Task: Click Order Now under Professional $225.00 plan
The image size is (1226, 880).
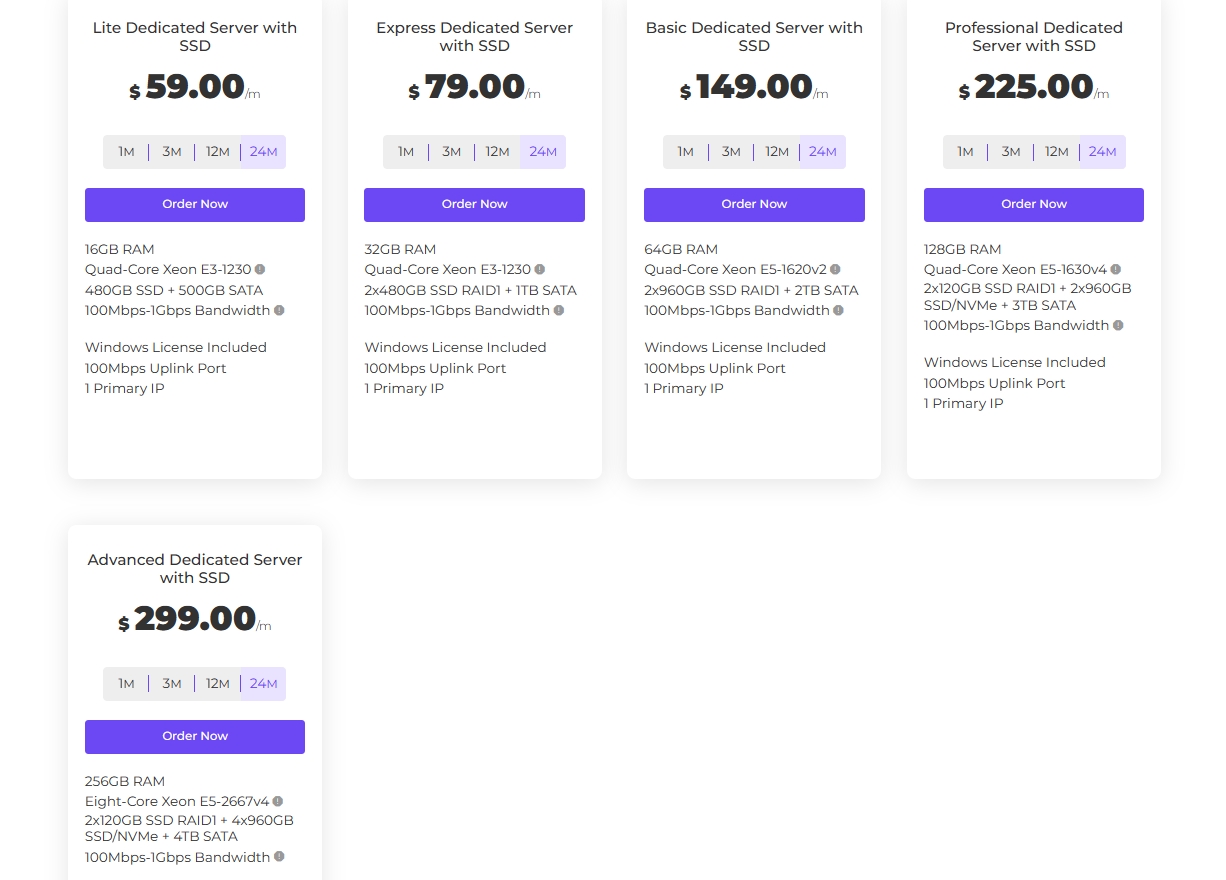Action: click(x=1034, y=204)
